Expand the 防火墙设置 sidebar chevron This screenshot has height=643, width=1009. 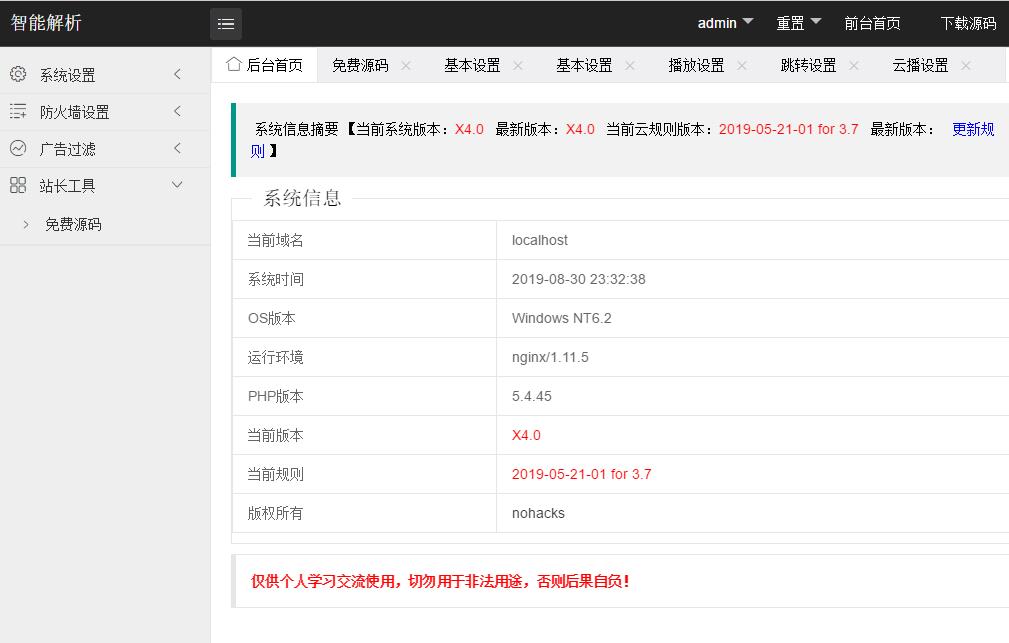click(178, 112)
